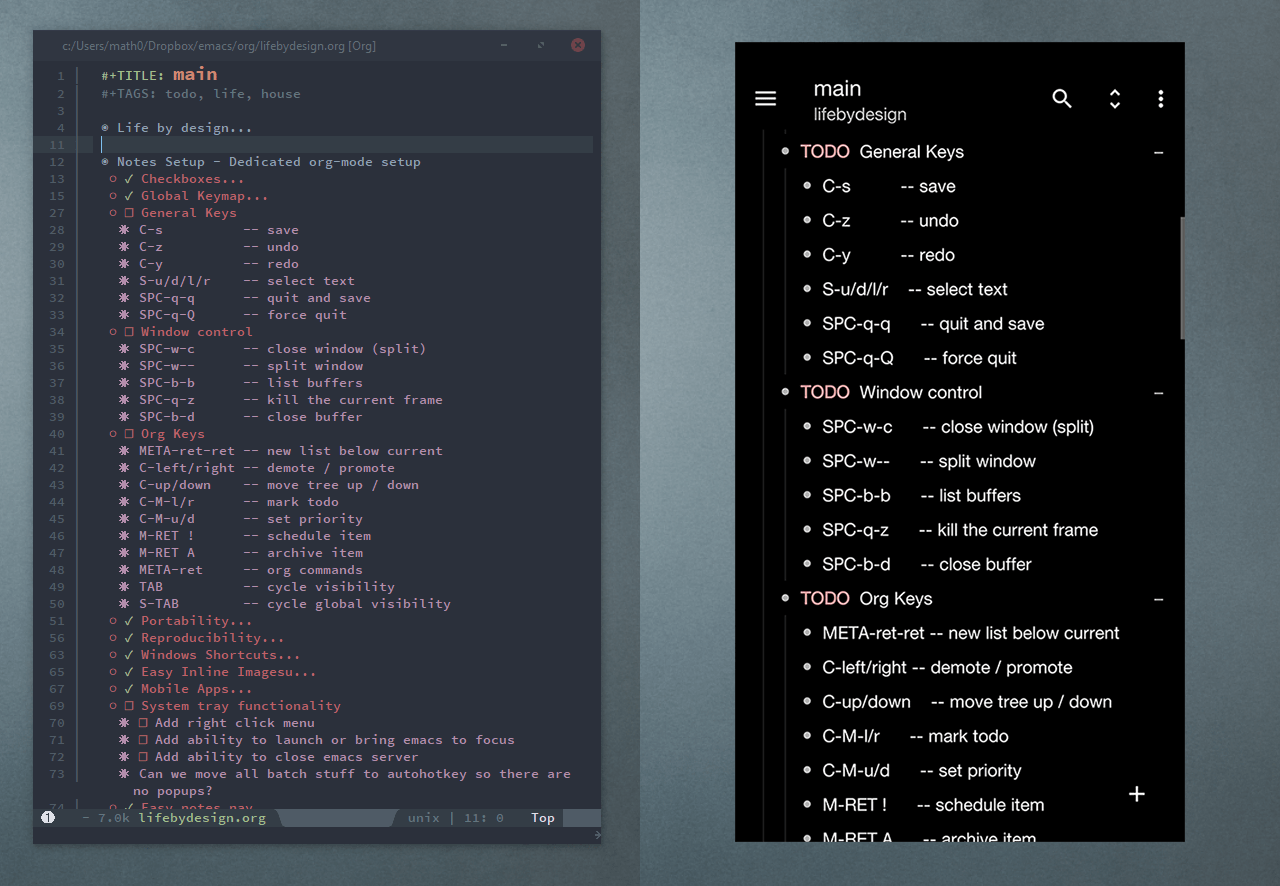1280x886 pixels.
Task: Collapse the 'Window control' section in Orgzly
Action: (x=1159, y=392)
